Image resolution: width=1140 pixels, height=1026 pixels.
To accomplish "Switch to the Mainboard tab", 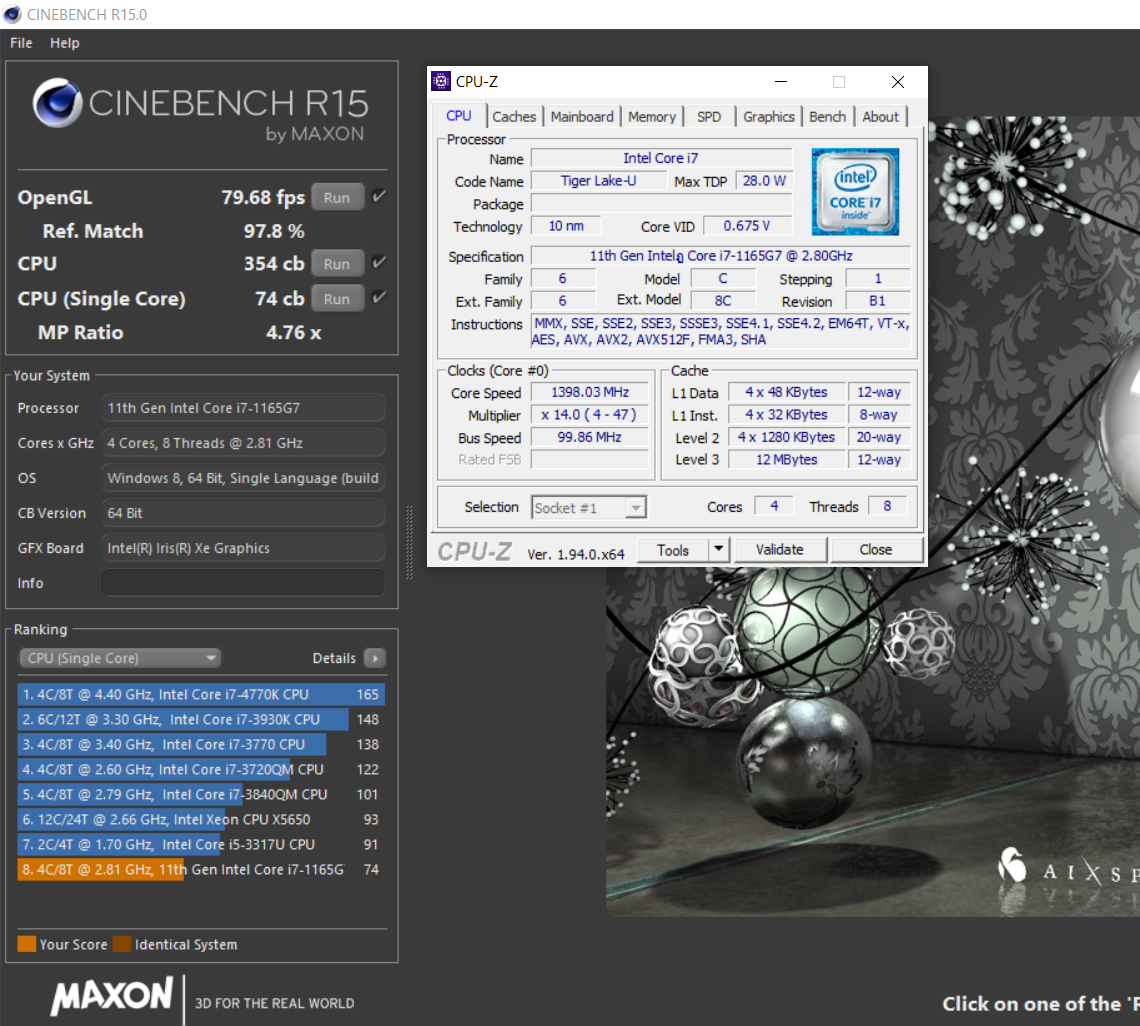I will coord(582,116).
